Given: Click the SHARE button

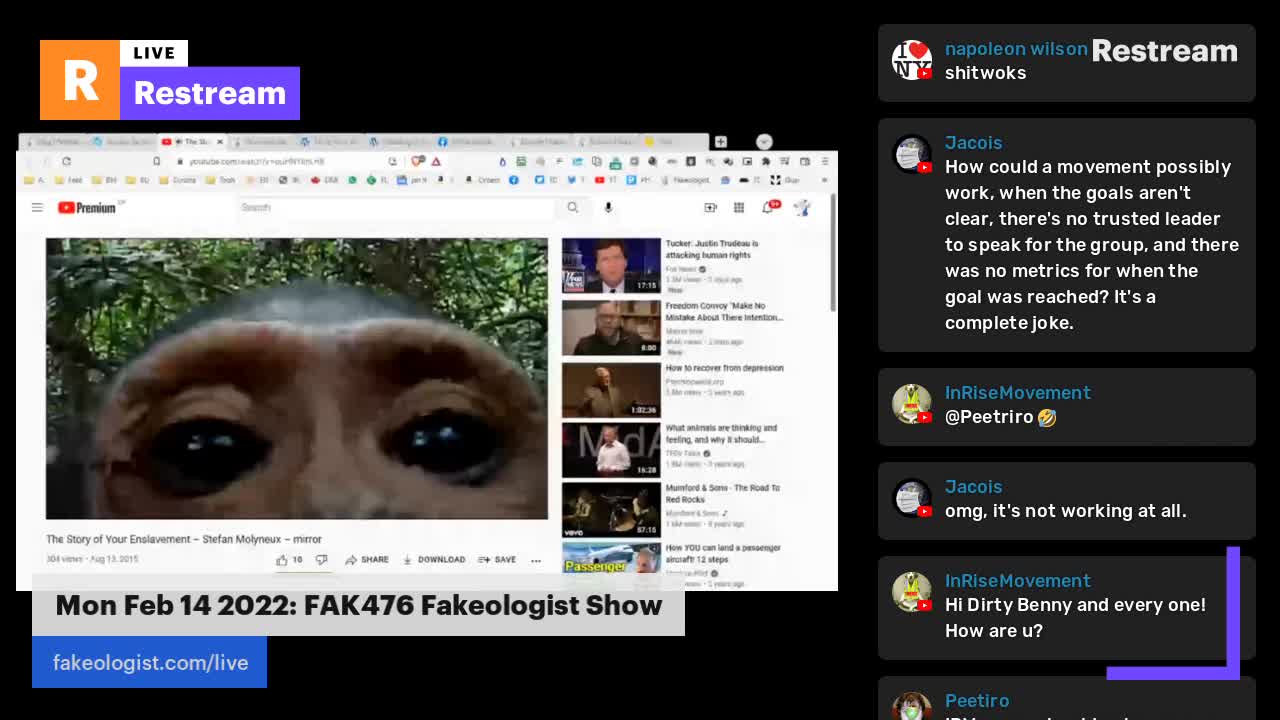Looking at the screenshot, I should (367, 560).
